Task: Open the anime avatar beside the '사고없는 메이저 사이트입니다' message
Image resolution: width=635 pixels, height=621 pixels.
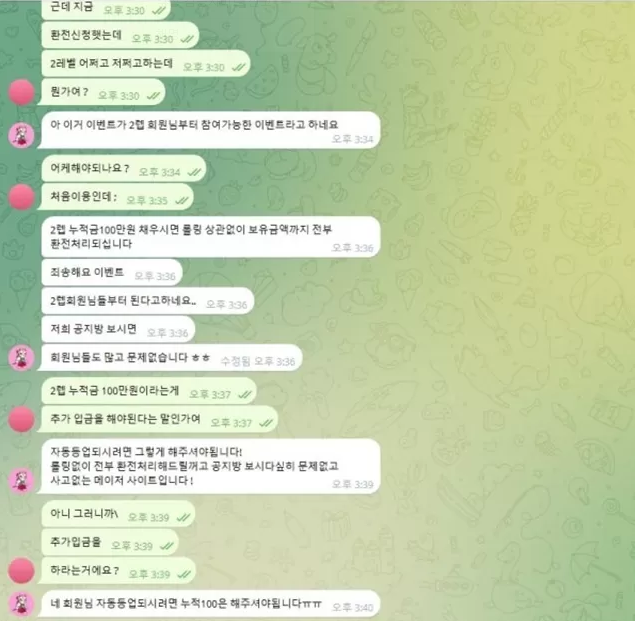Action: (x=21, y=481)
